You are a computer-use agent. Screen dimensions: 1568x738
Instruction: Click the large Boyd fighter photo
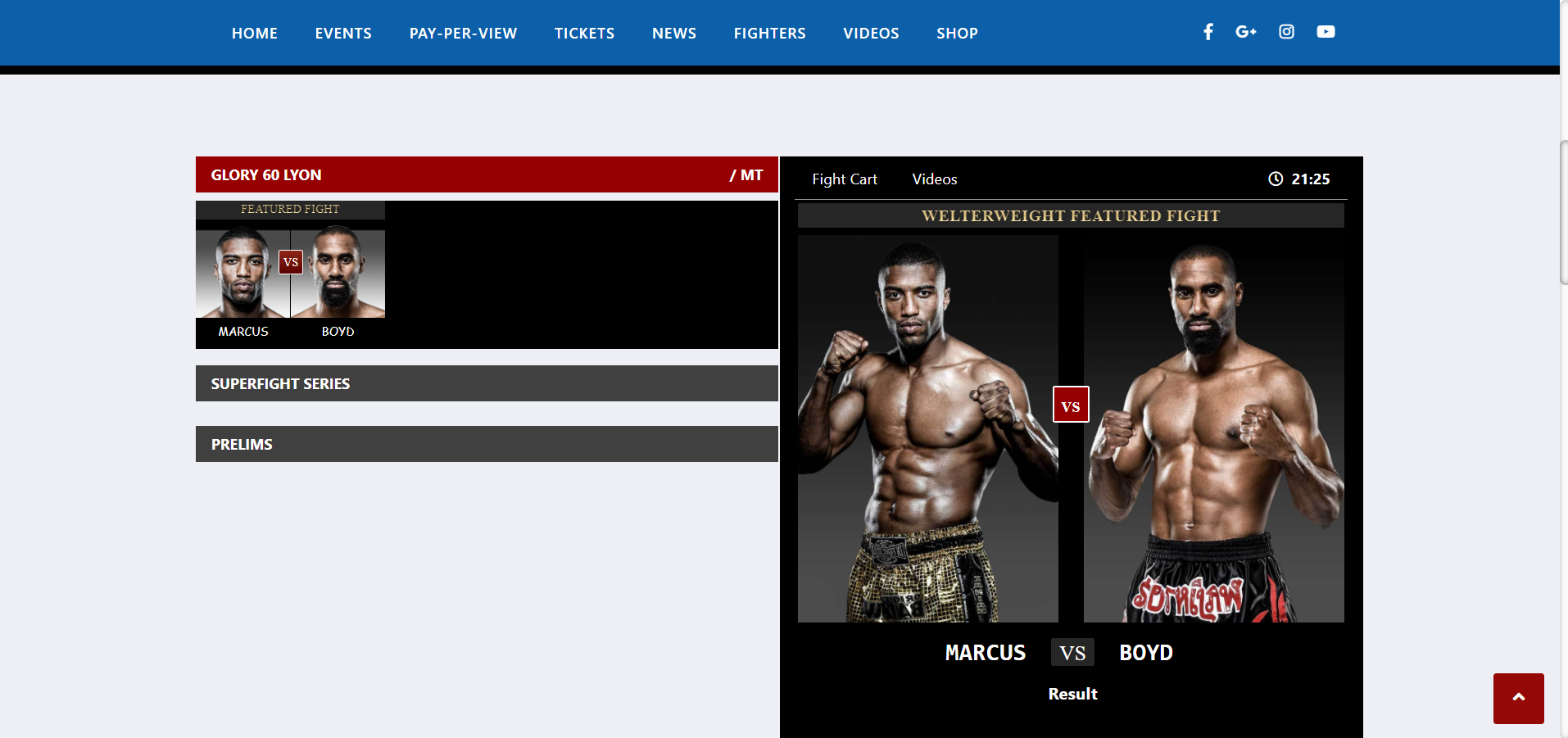pyautogui.click(x=1213, y=429)
